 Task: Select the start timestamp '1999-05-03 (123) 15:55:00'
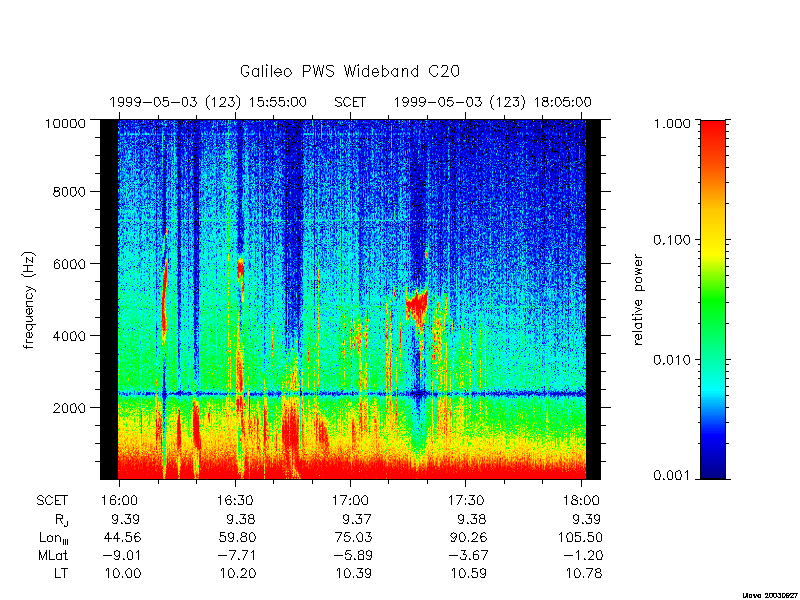click(x=208, y=102)
